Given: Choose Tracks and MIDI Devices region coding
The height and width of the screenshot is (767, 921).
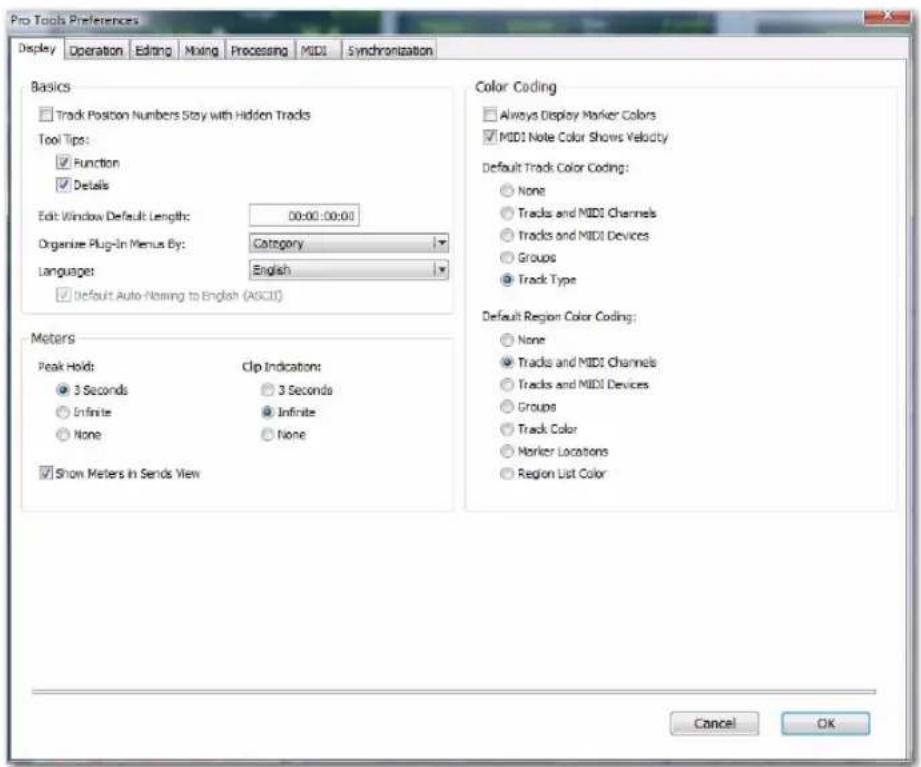Looking at the screenshot, I should click(507, 384).
